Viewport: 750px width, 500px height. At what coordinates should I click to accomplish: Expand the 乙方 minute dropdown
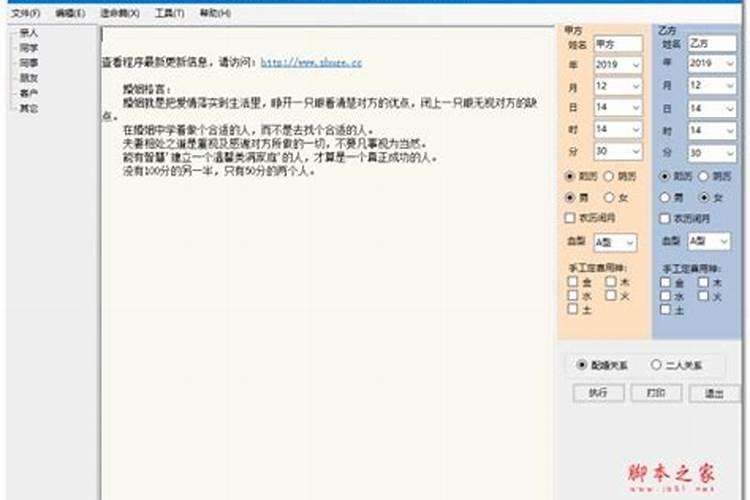pyautogui.click(x=729, y=154)
